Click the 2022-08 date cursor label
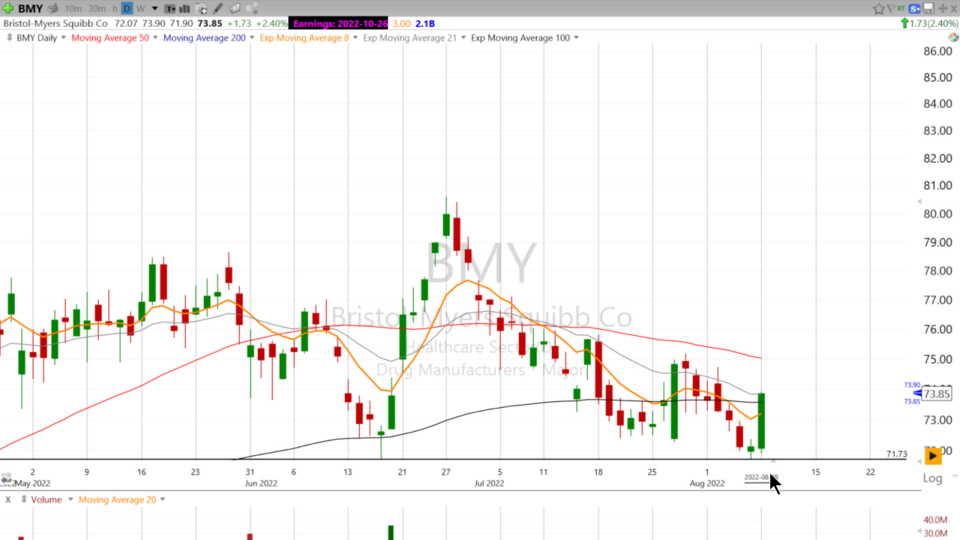 coord(759,478)
